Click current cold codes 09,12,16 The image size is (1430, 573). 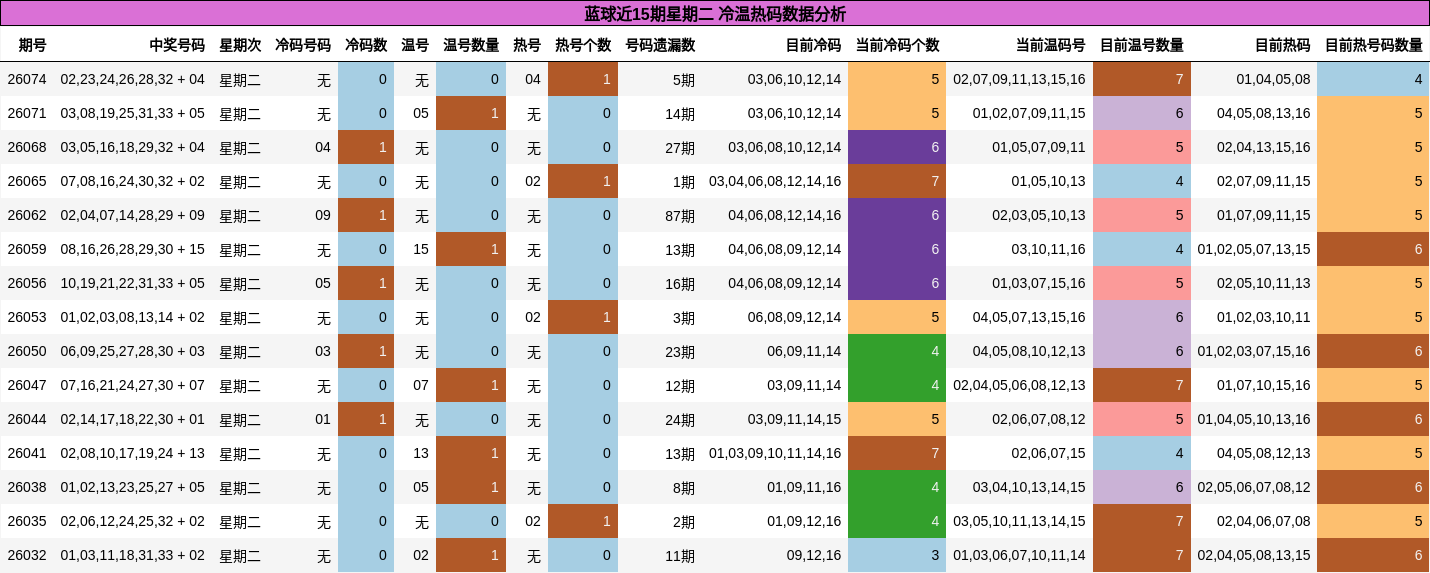click(x=814, y=555)
